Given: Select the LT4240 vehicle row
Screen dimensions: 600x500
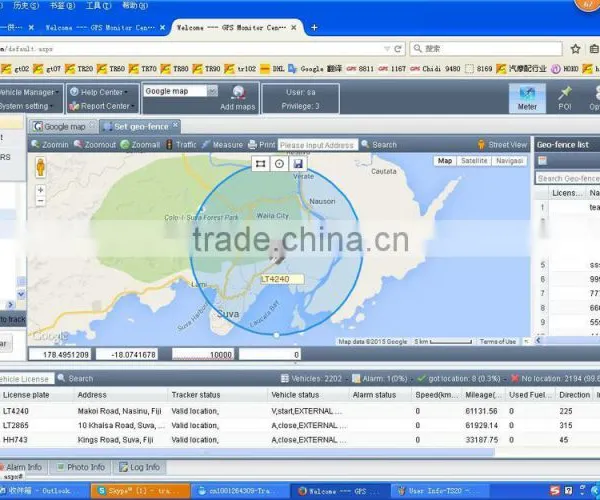Looking at the screenshot, I should pos(300,411).
